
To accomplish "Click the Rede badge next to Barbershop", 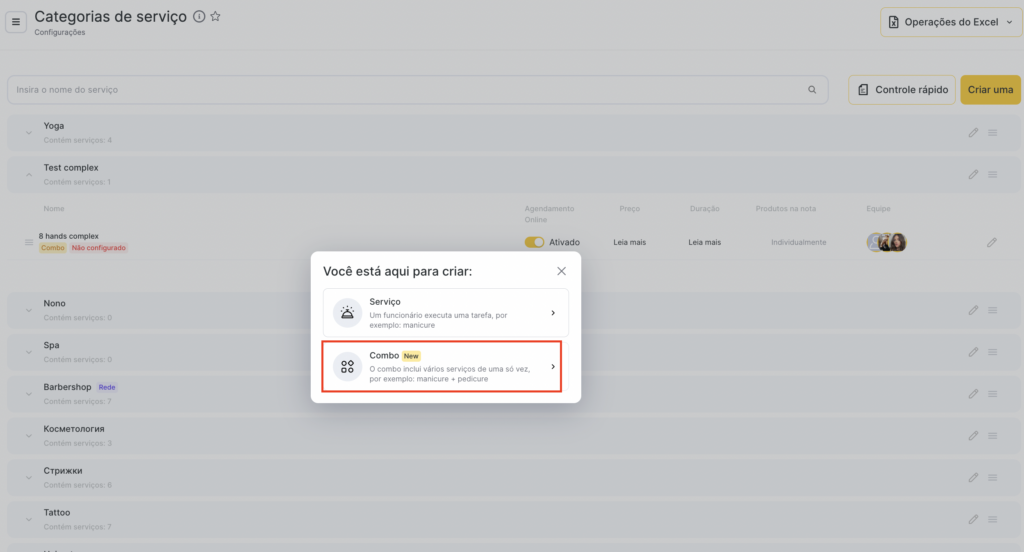I will (107, 387).
